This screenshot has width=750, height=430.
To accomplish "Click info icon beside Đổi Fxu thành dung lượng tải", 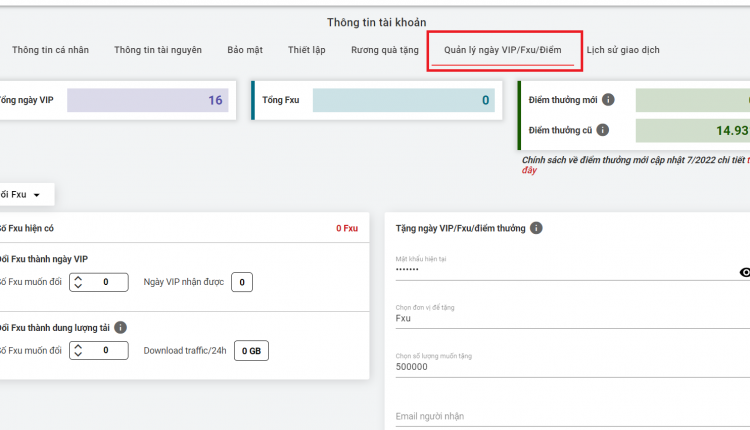I will (x=121, y=327).
